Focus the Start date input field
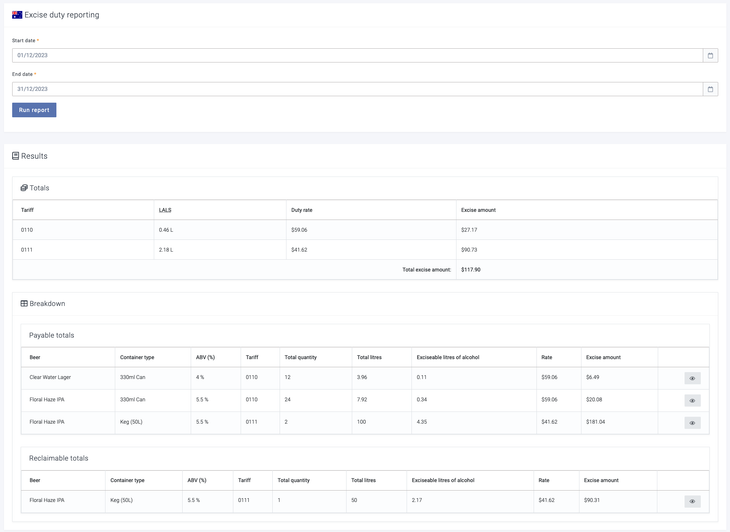730x532 pixels. tap(357, 55)
